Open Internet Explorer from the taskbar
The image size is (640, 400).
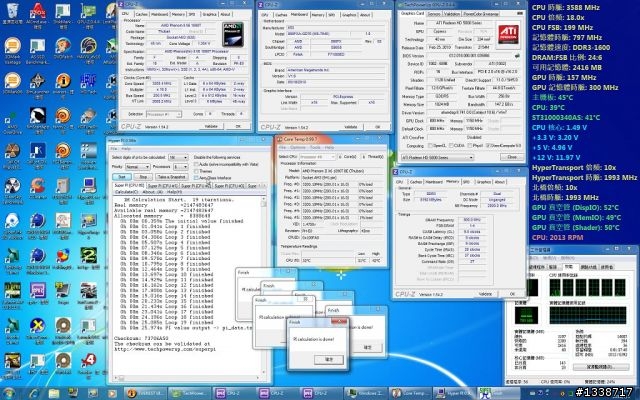click(x=34, y=393)
